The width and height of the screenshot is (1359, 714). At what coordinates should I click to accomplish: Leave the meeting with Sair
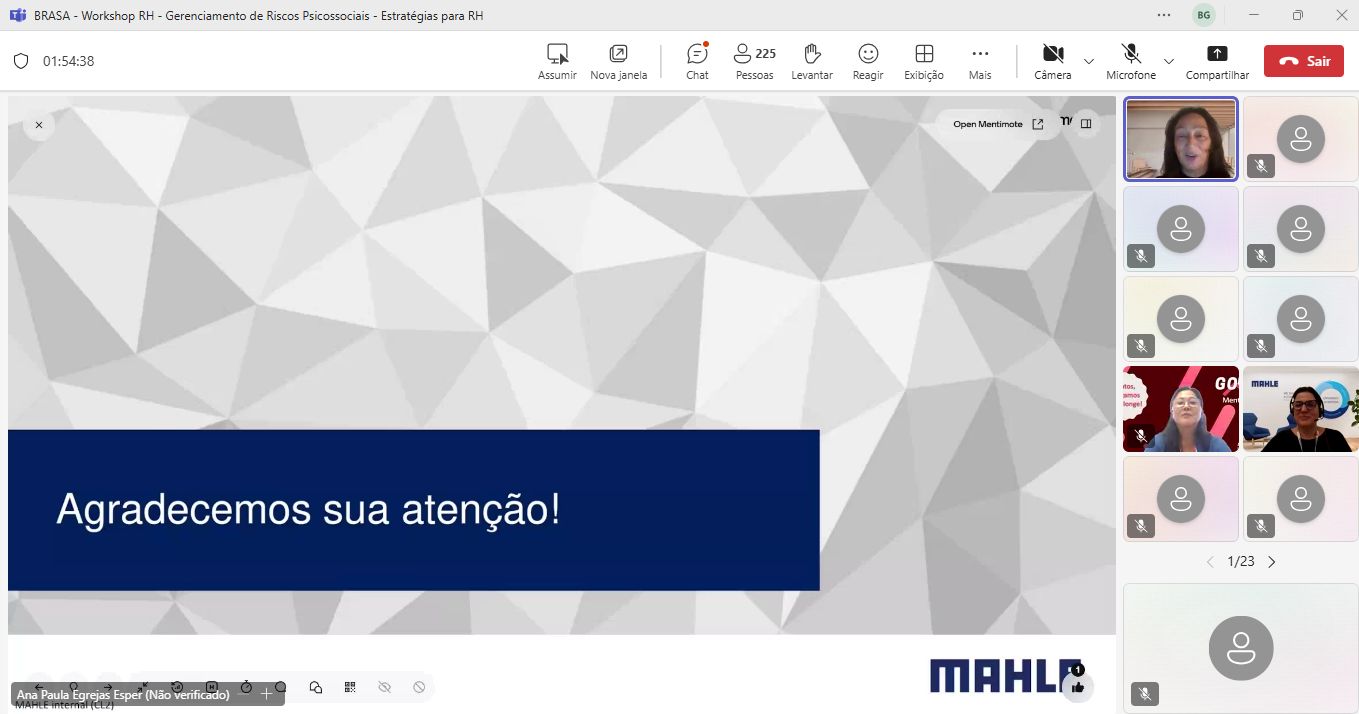[1303, 61]
